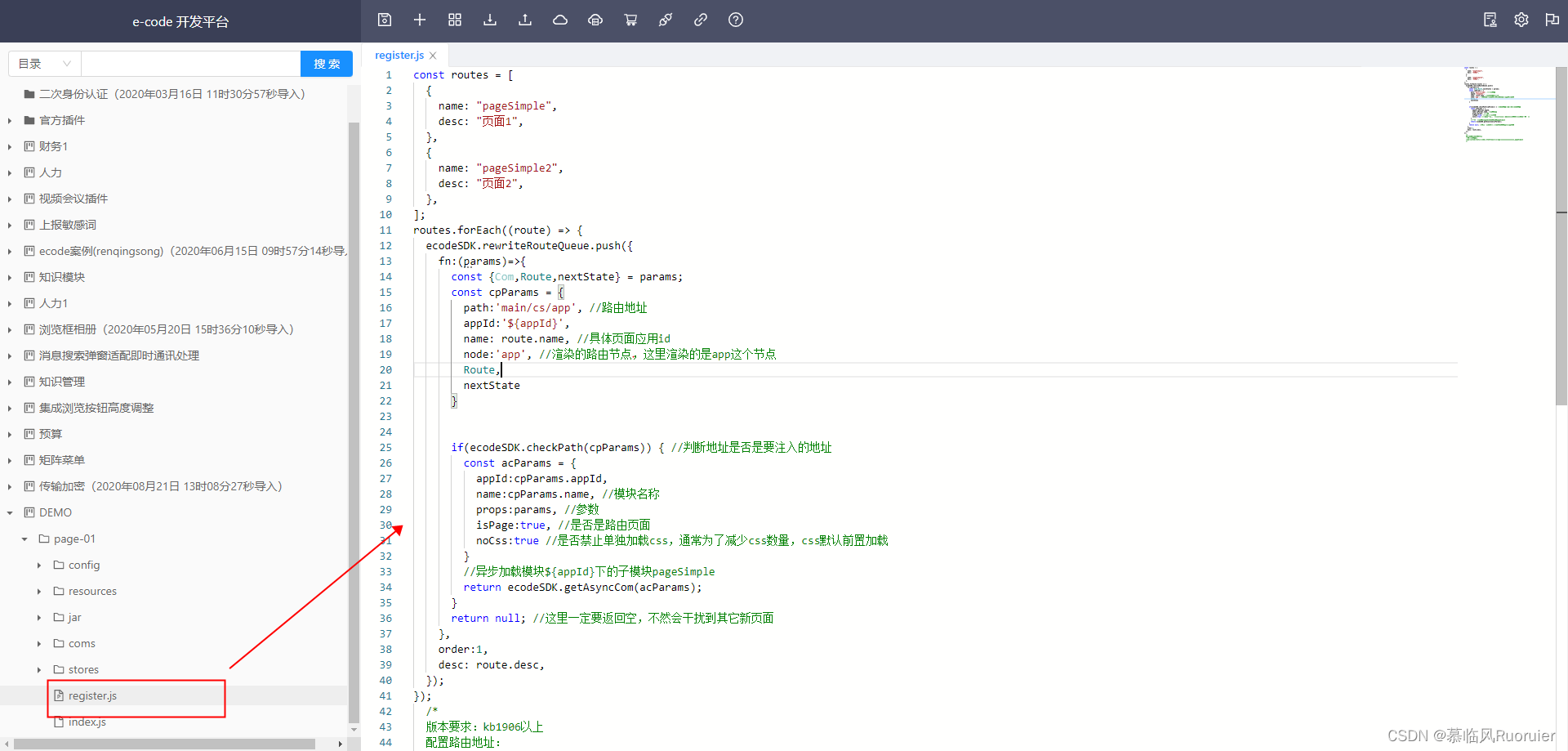The image size is (1568, 751).
Task: Expand the resources folder arrow
Action: (39, 592)
